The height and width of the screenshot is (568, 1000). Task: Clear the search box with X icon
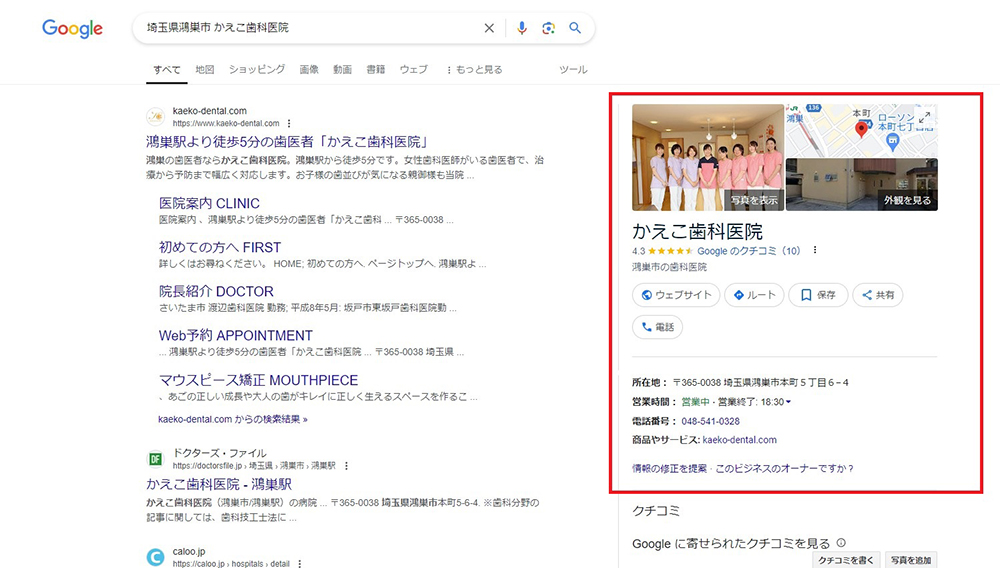(489, 28)
